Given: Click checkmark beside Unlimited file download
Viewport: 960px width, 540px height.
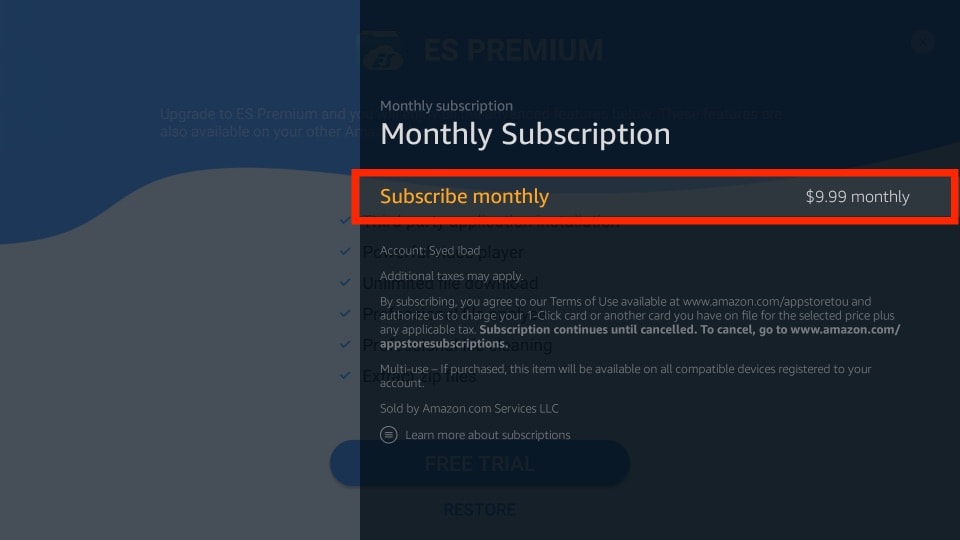Looking at the screenshot, I should [x=345, y=282].
